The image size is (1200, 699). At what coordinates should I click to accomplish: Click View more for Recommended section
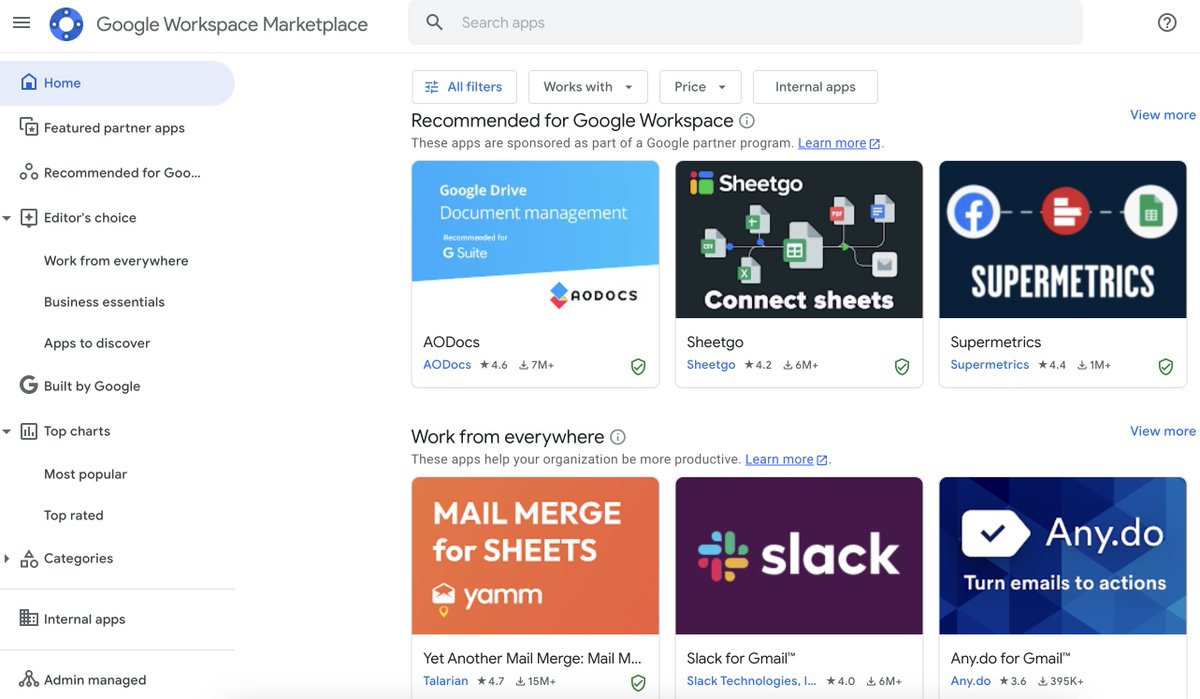click(x=1162, y=115)
